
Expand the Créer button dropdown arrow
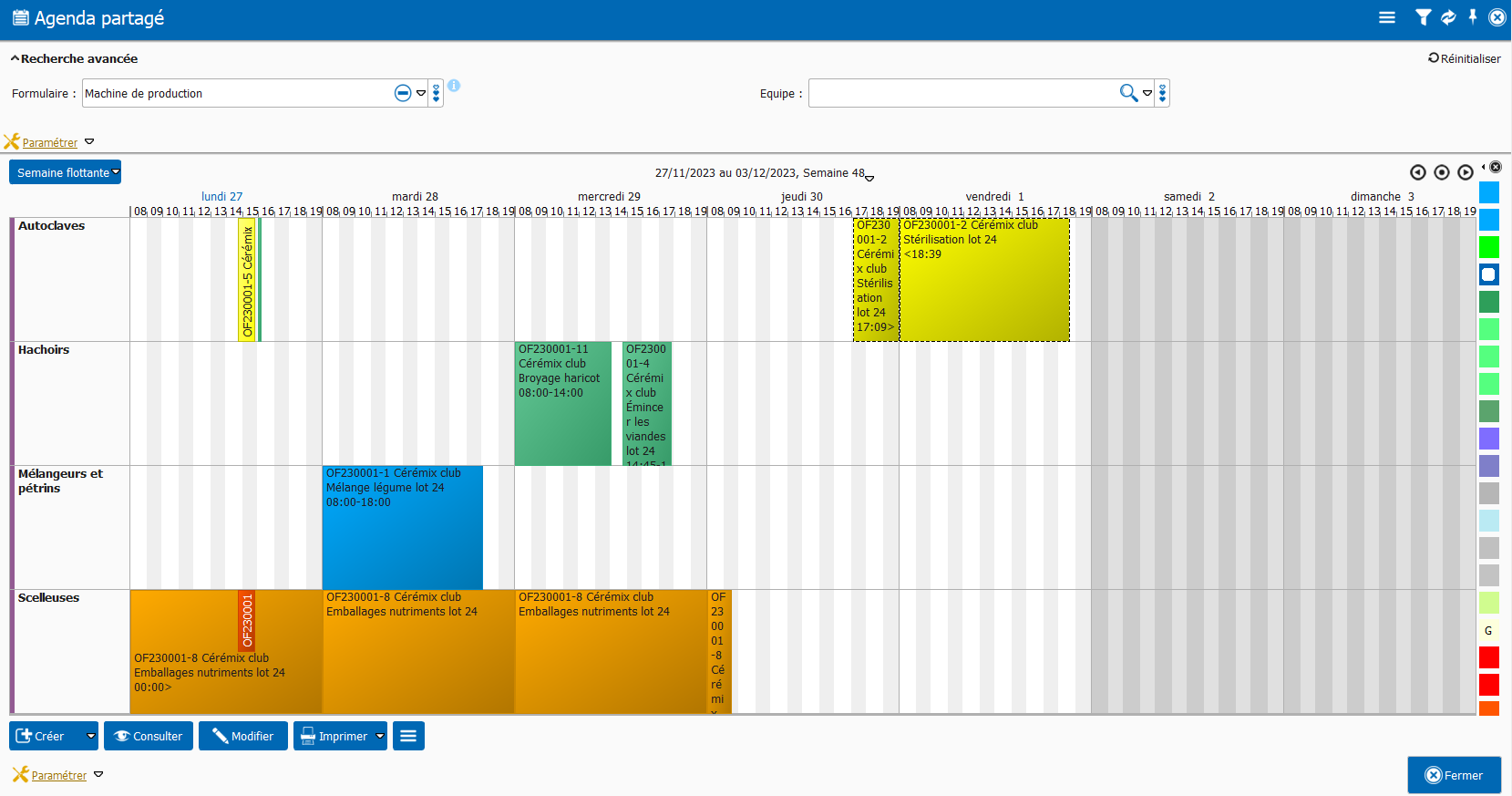coord(91,736)
